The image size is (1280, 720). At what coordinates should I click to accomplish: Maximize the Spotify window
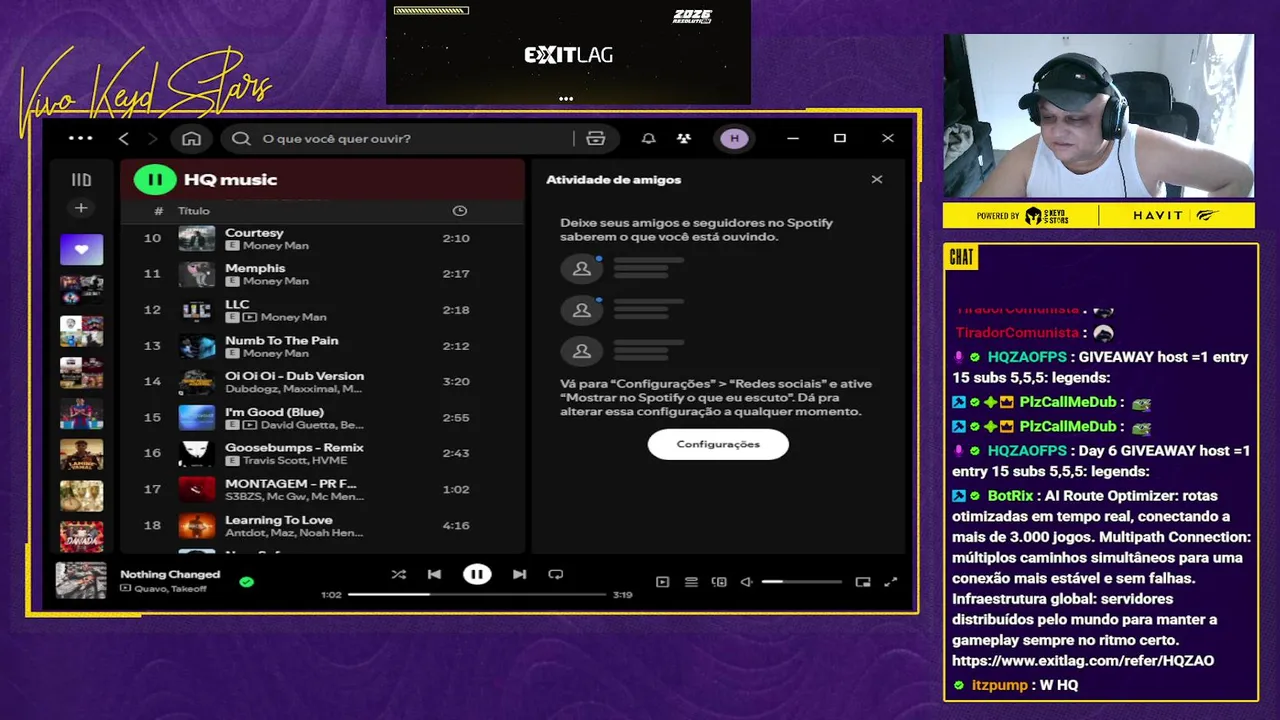pyautogui.click(x=840, y=138)
